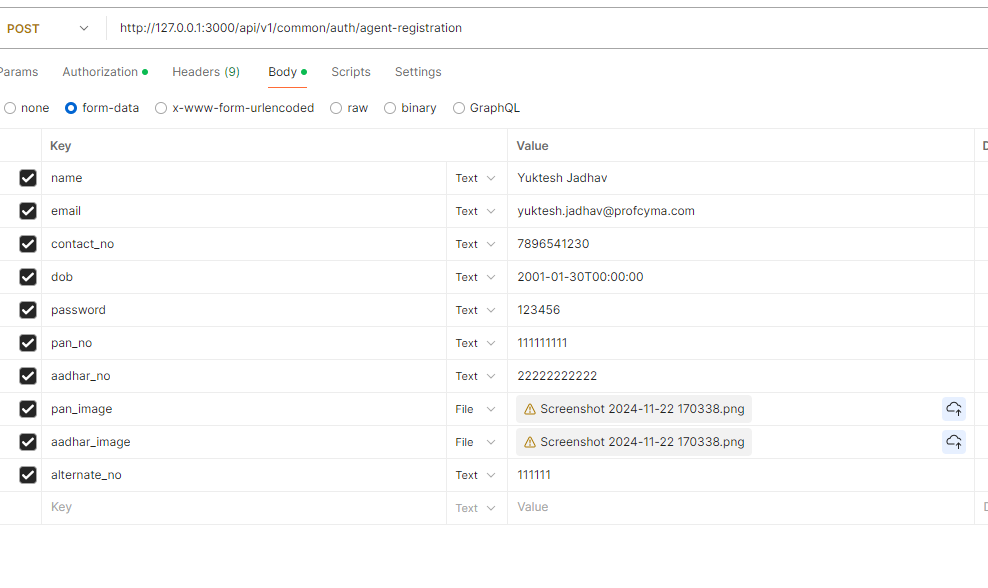Go to the Scripts tab

[x=350, y=72]
